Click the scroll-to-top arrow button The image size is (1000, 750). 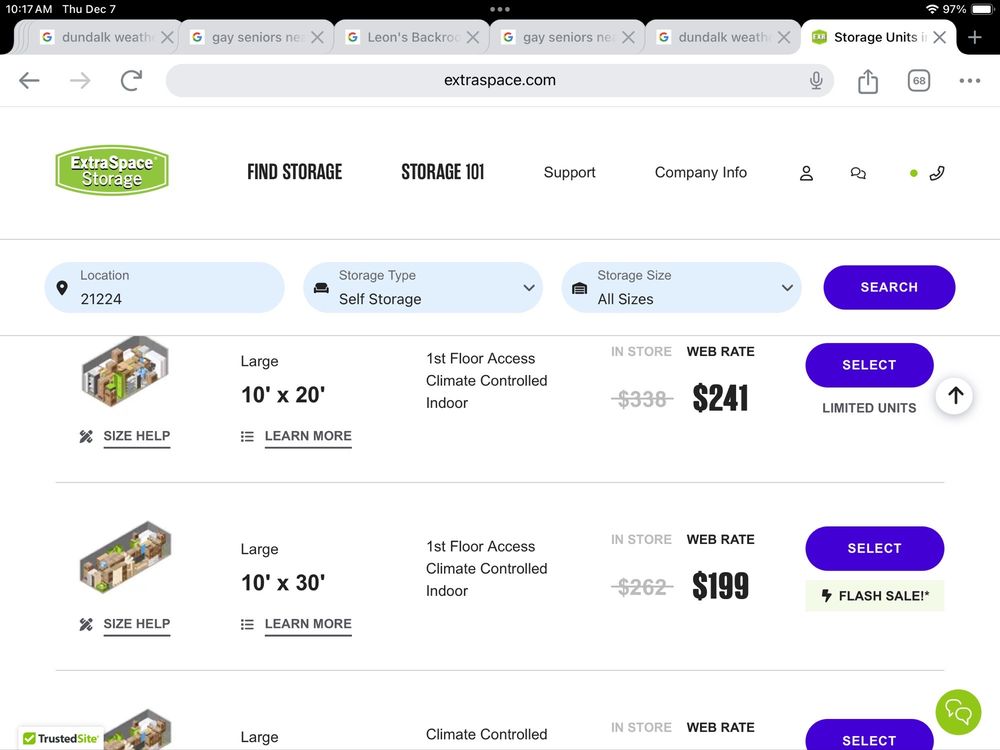coord(955,396)
